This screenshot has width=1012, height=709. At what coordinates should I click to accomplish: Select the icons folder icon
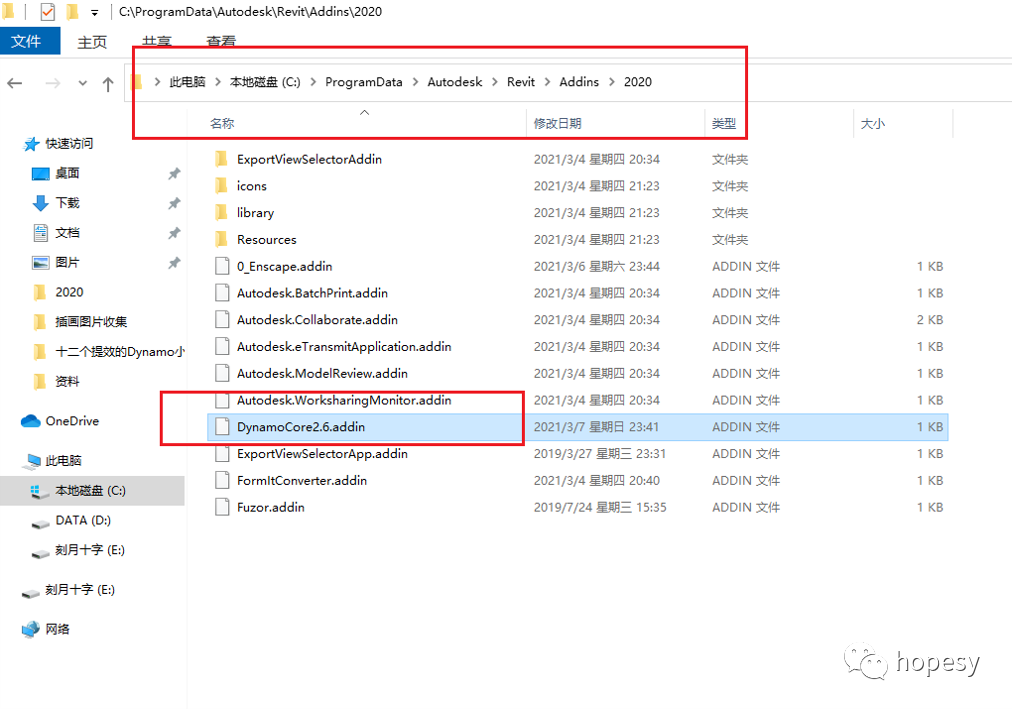[221, 186]
